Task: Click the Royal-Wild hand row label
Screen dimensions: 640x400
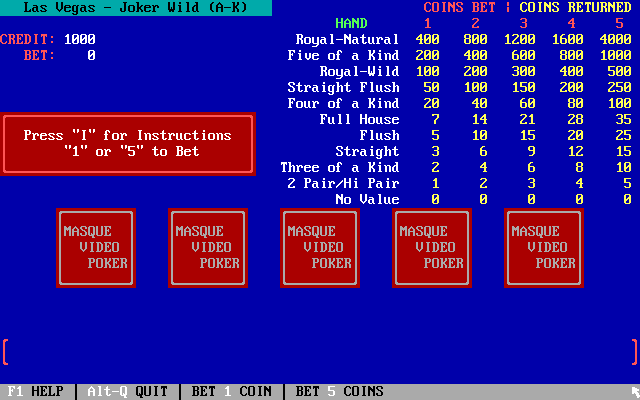Action: pos(359,71)
